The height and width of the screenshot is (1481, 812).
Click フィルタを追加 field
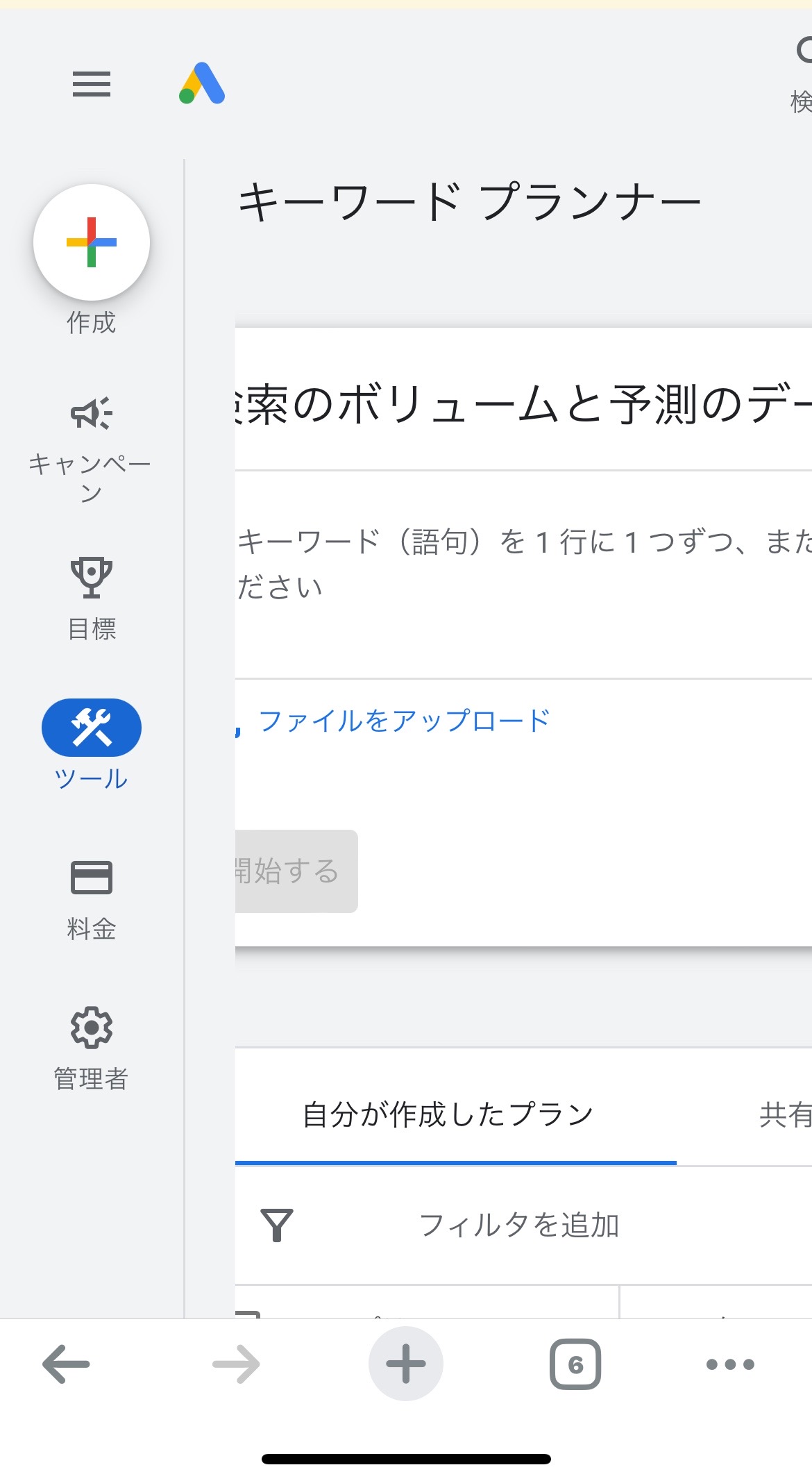519,1225
